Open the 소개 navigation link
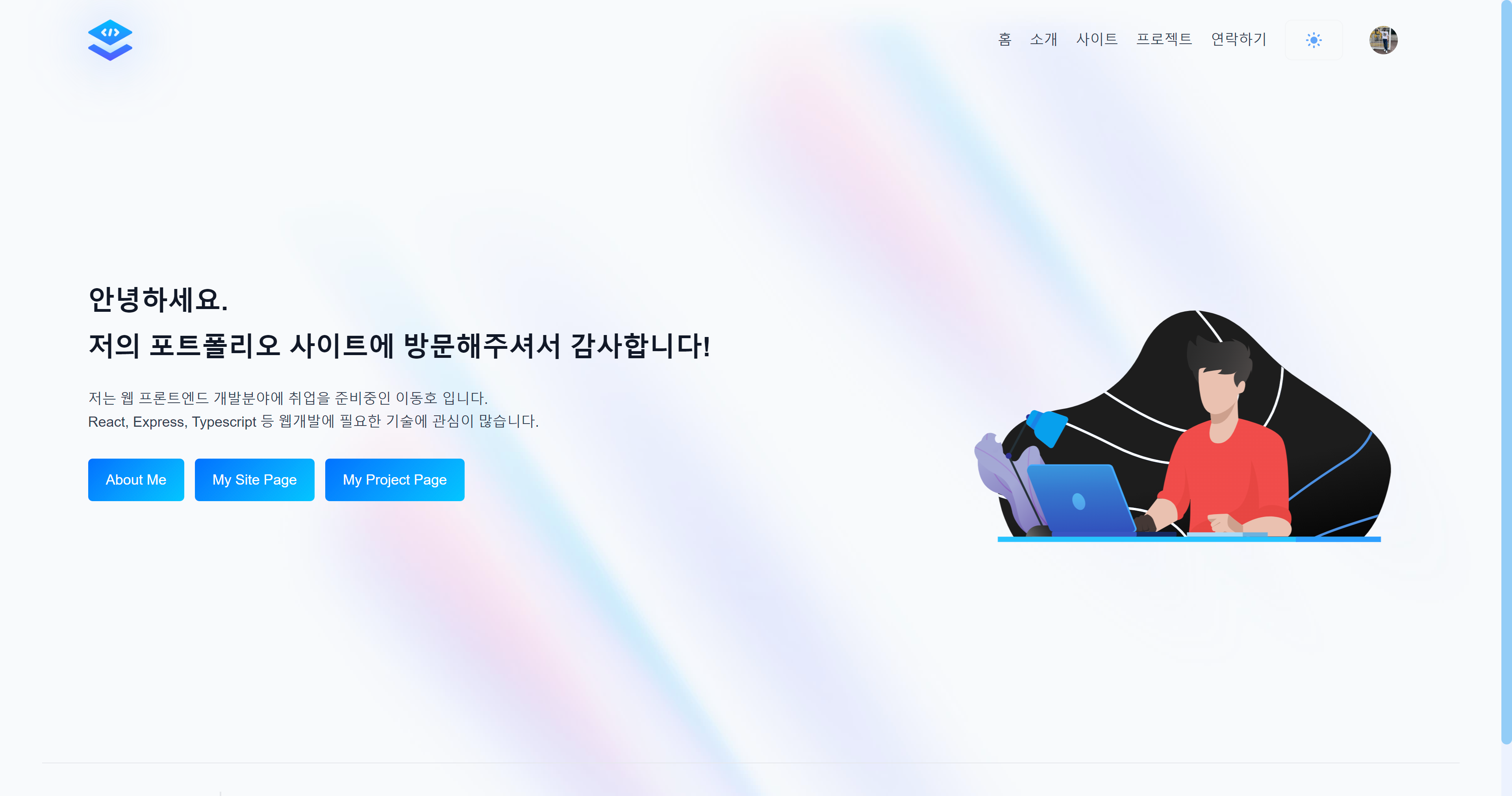 click(x=1043, y=39)
